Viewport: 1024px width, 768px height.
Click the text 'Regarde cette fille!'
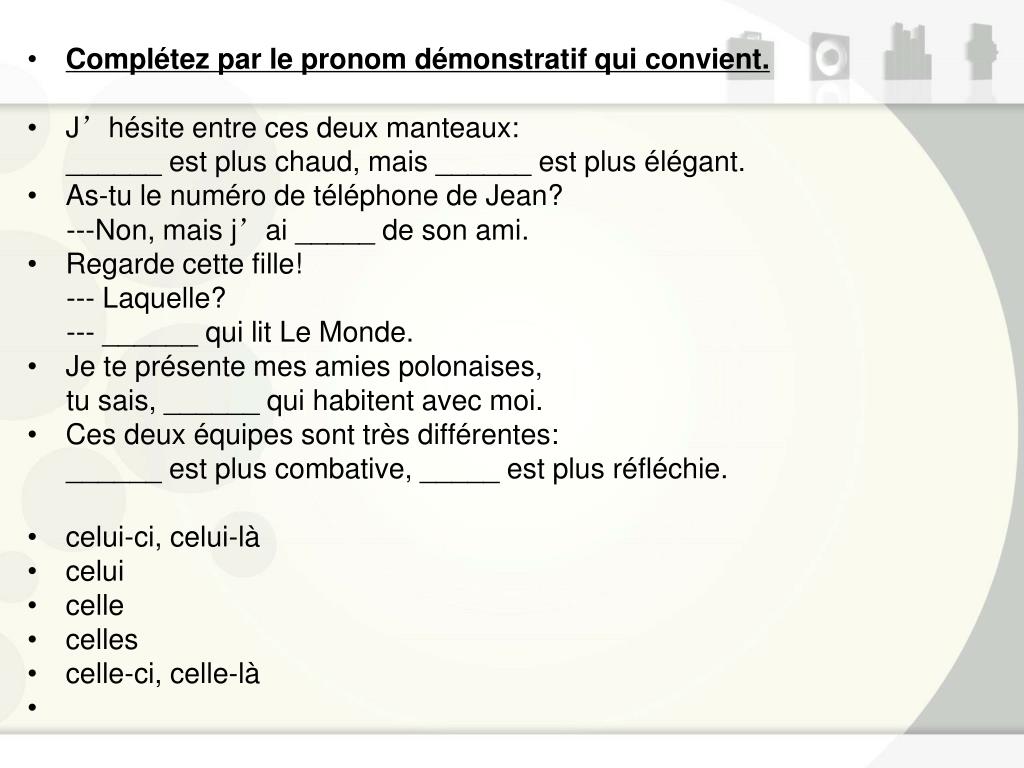pos(184,264)
